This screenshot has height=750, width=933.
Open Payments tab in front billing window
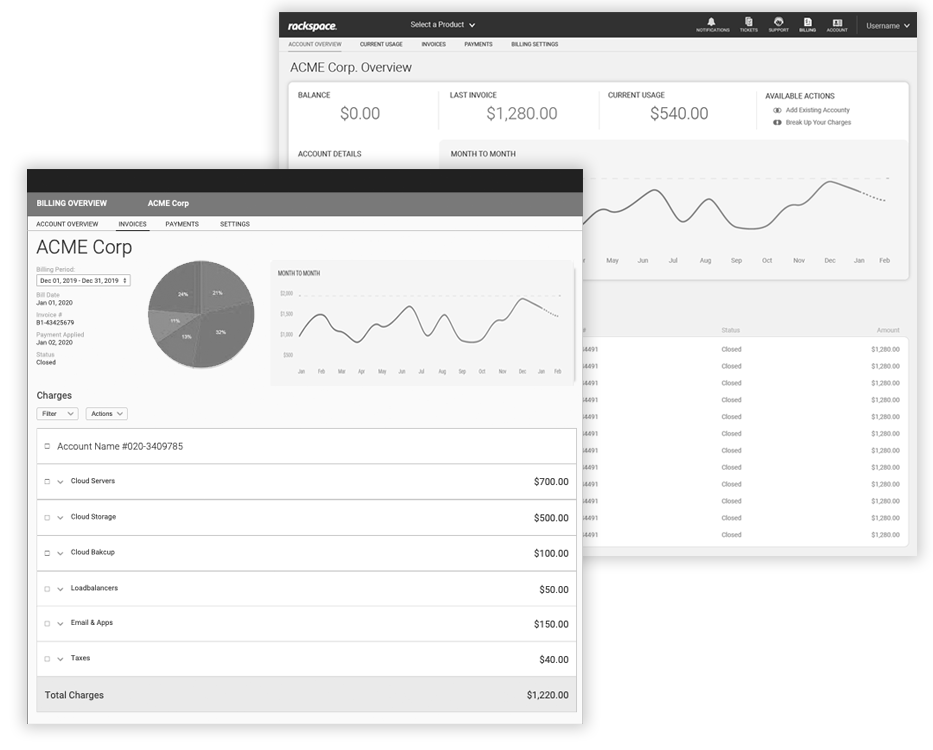pos(182,224)
